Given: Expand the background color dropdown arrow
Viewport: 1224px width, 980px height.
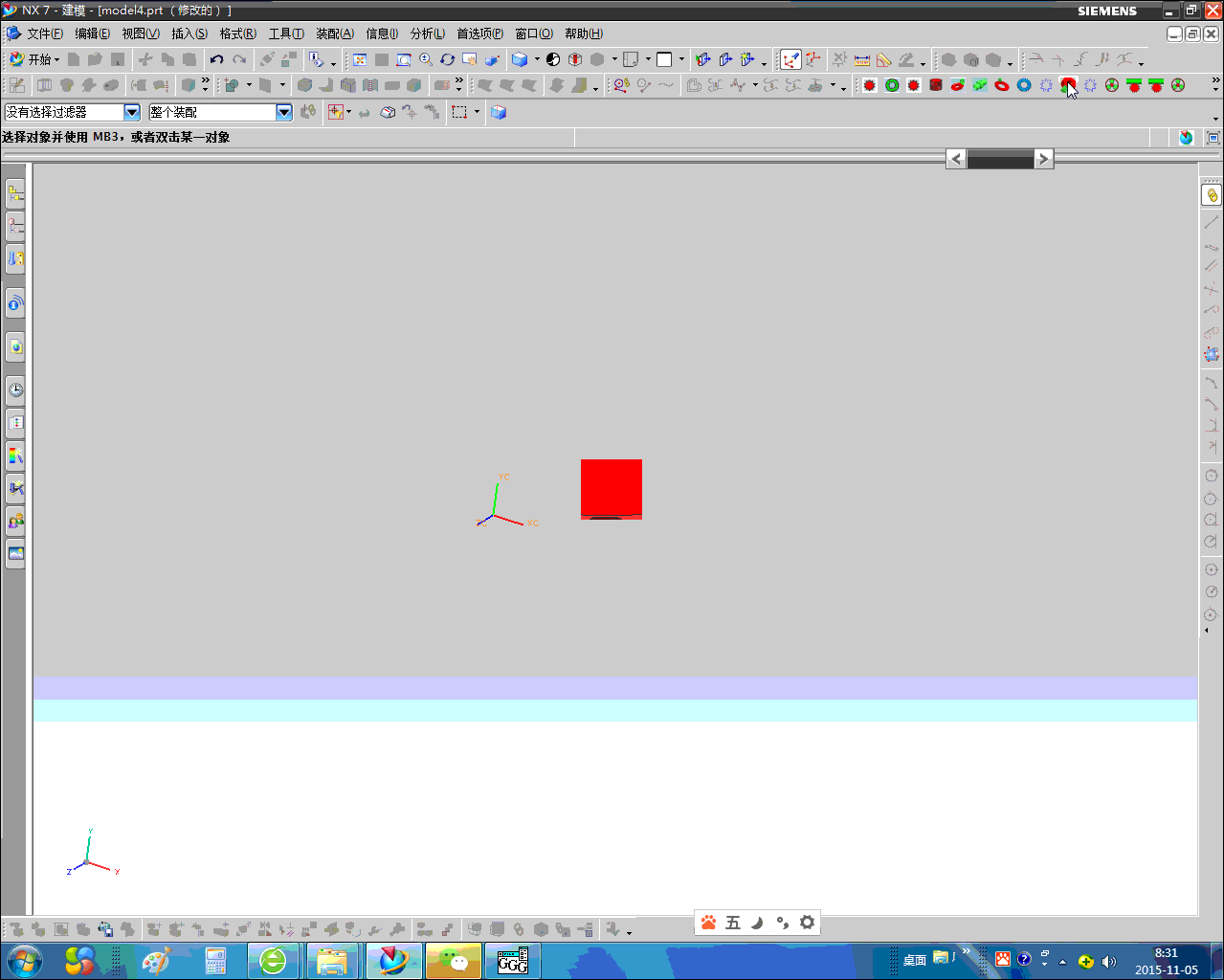Looking at the screenshot, I should (681, 59).
